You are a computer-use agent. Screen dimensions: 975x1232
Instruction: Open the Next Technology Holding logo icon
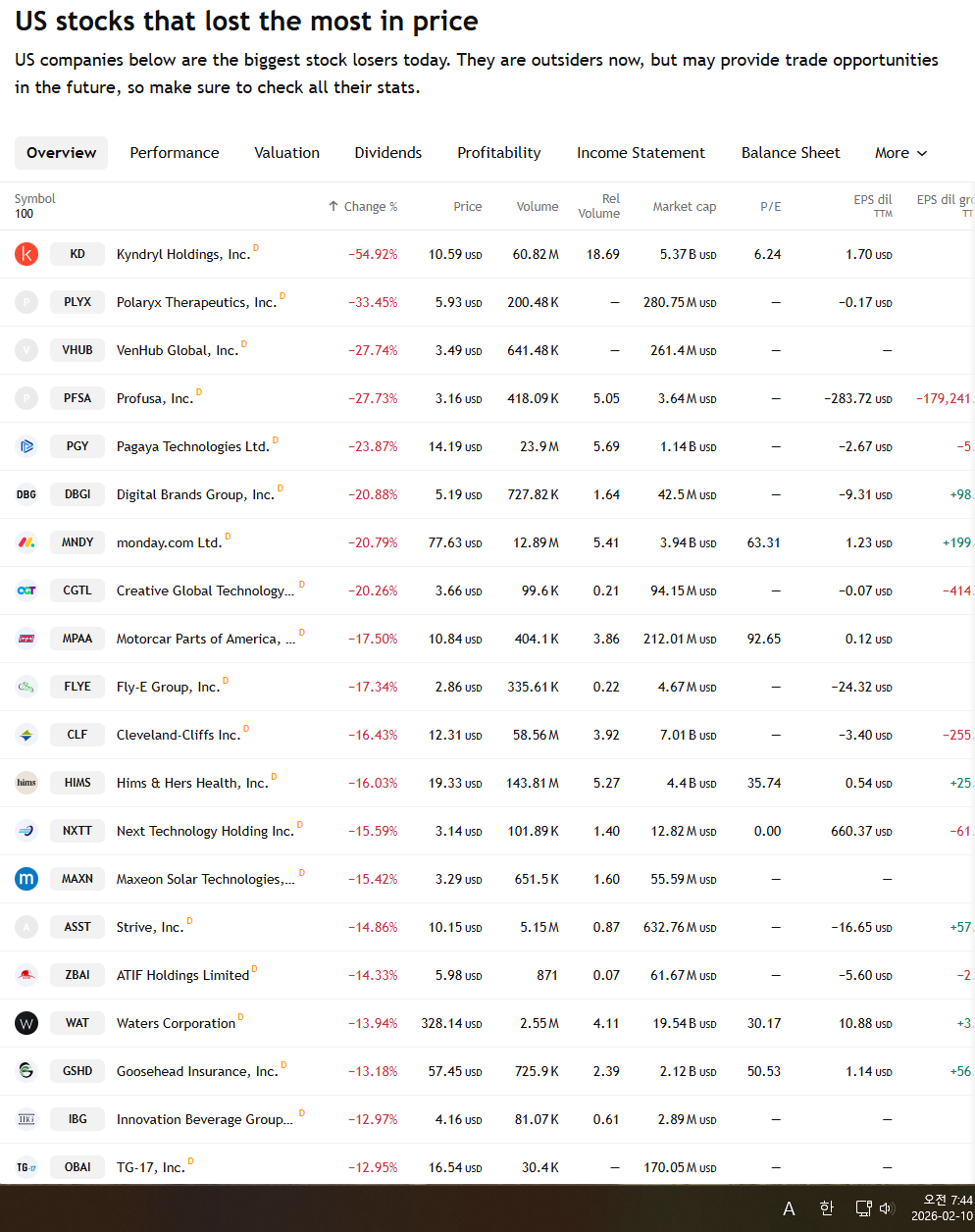(26, 831)
